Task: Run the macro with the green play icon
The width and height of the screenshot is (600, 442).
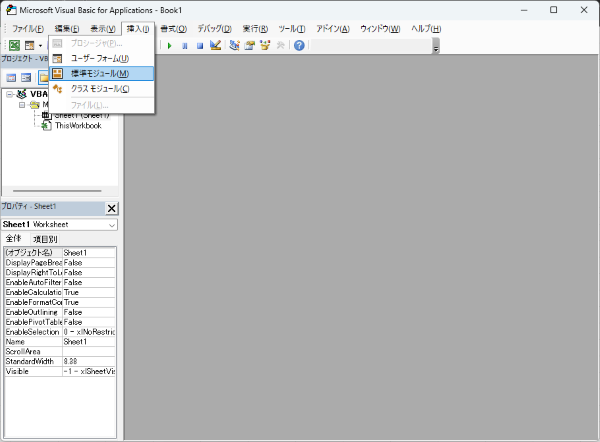Action: 170,46
